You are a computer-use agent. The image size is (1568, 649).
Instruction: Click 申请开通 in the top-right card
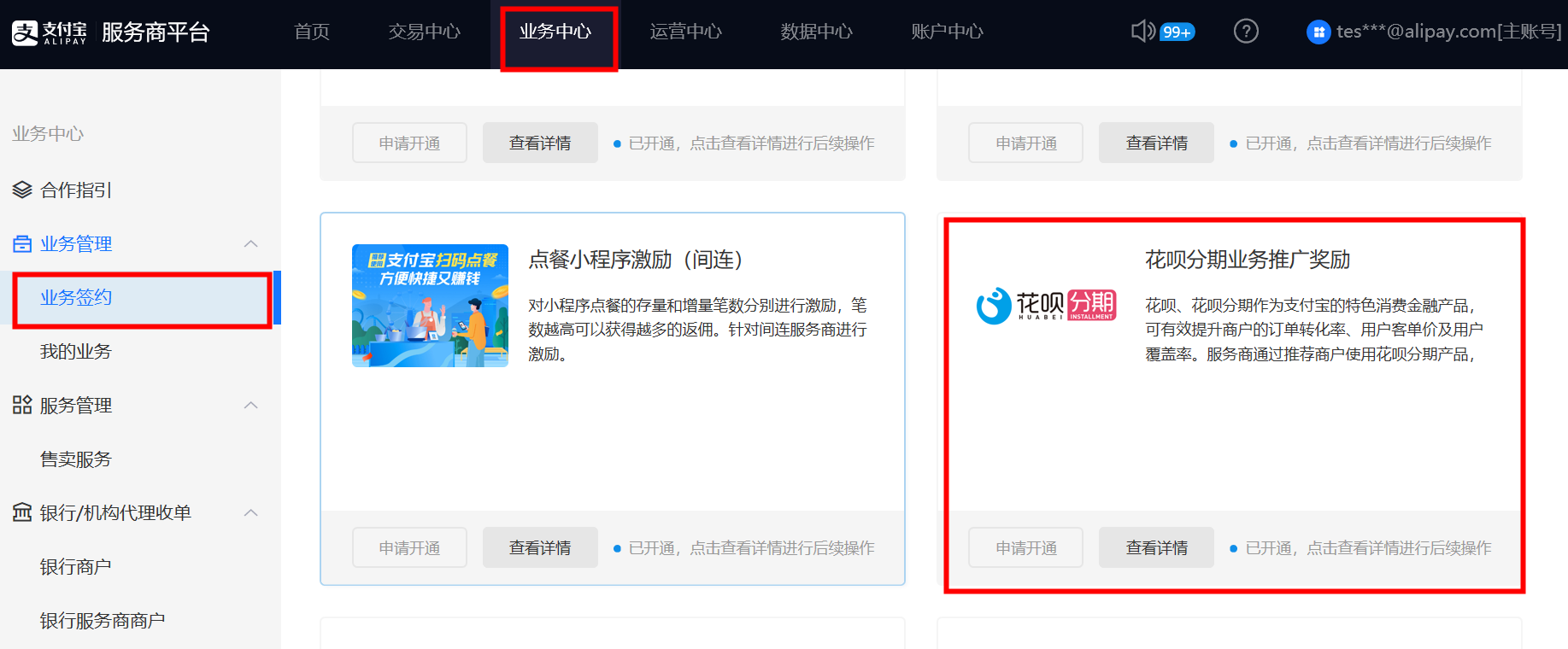pyautogui.click(x=1025, y=143)
